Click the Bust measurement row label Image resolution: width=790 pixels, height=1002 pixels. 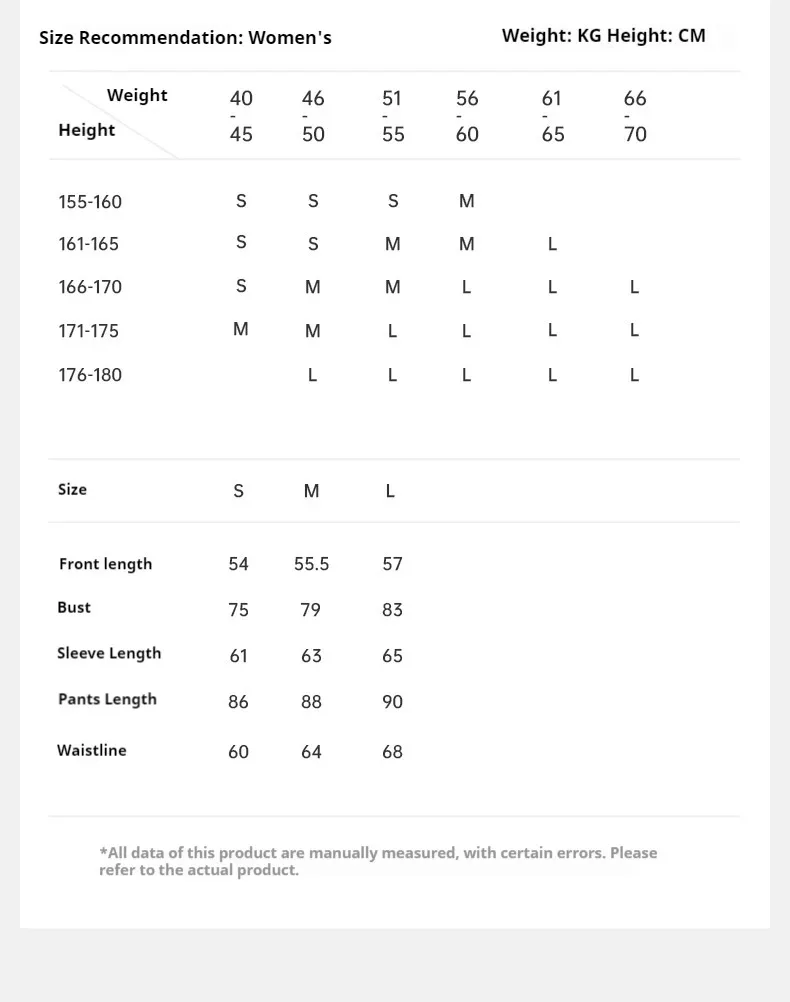pyautogui.click(x=74, y=608)
